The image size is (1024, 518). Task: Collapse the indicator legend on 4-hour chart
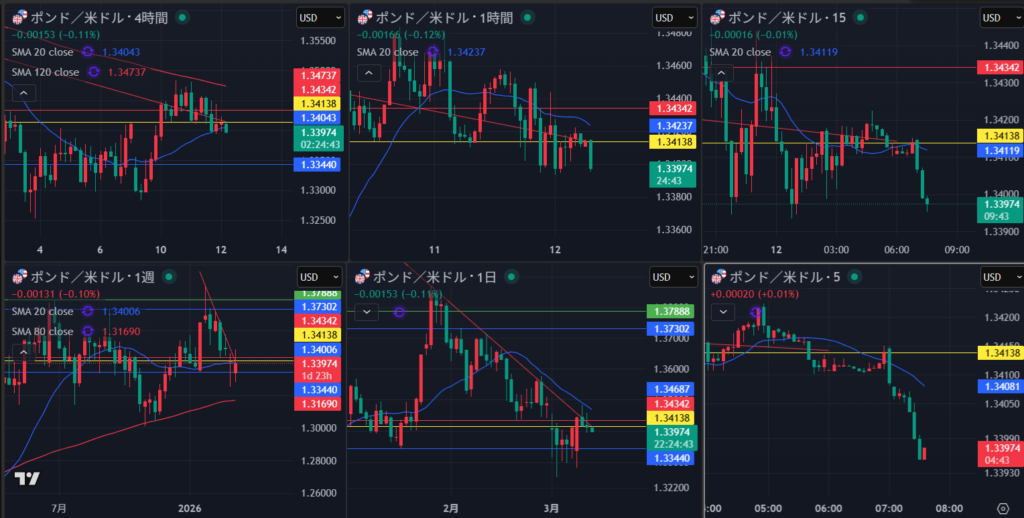click(23, 92)
